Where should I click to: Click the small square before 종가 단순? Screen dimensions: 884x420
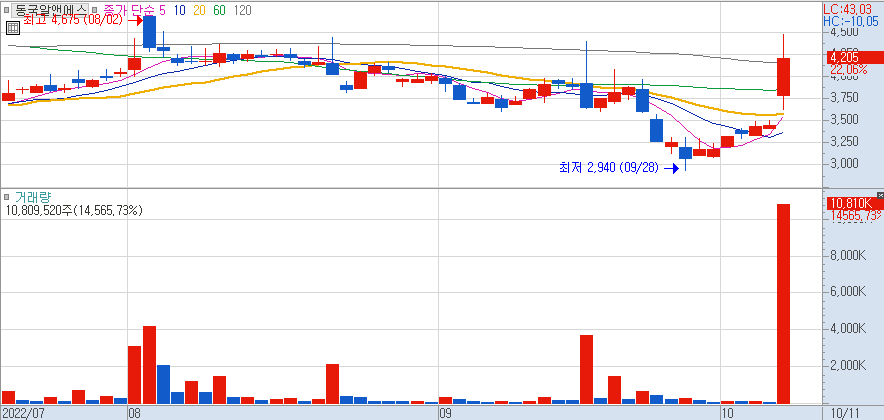[x=95, y=10]
